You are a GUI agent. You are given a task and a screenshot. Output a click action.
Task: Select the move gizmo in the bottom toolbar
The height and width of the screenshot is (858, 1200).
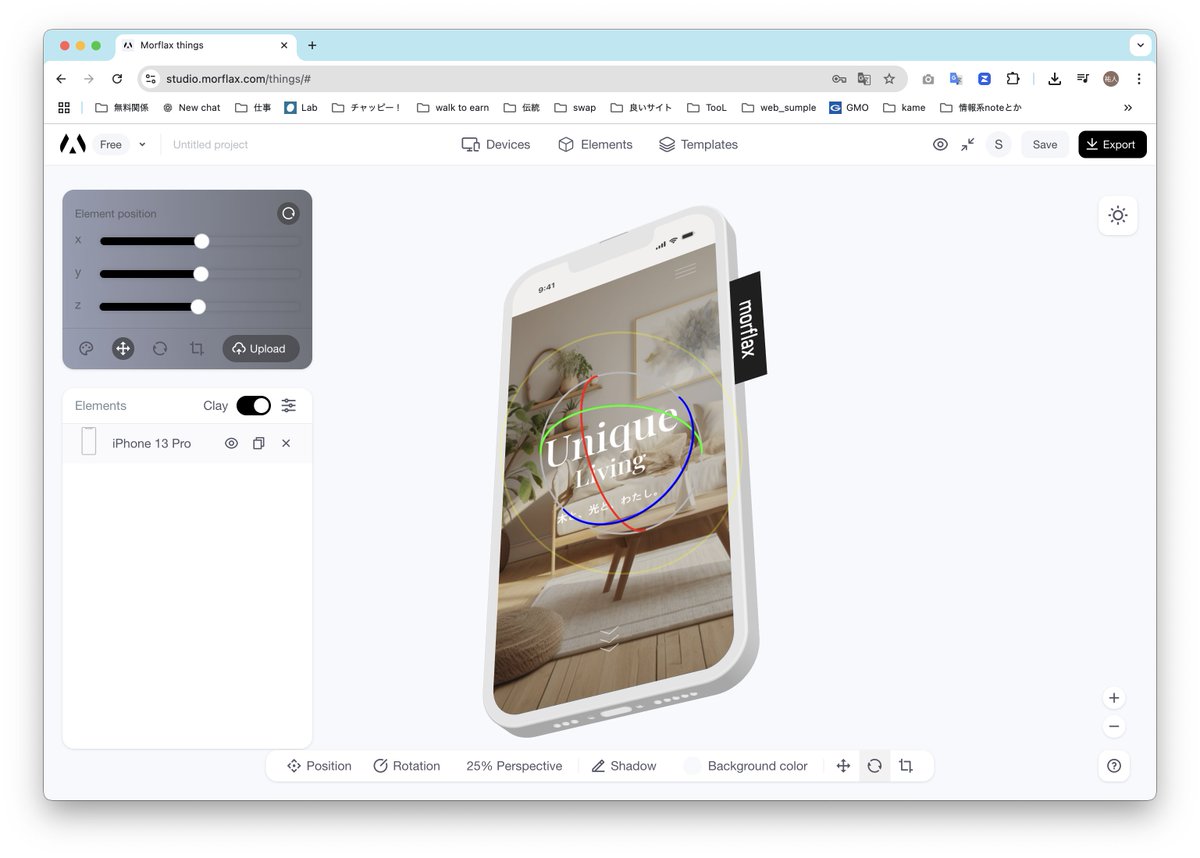tap(843, 766)
